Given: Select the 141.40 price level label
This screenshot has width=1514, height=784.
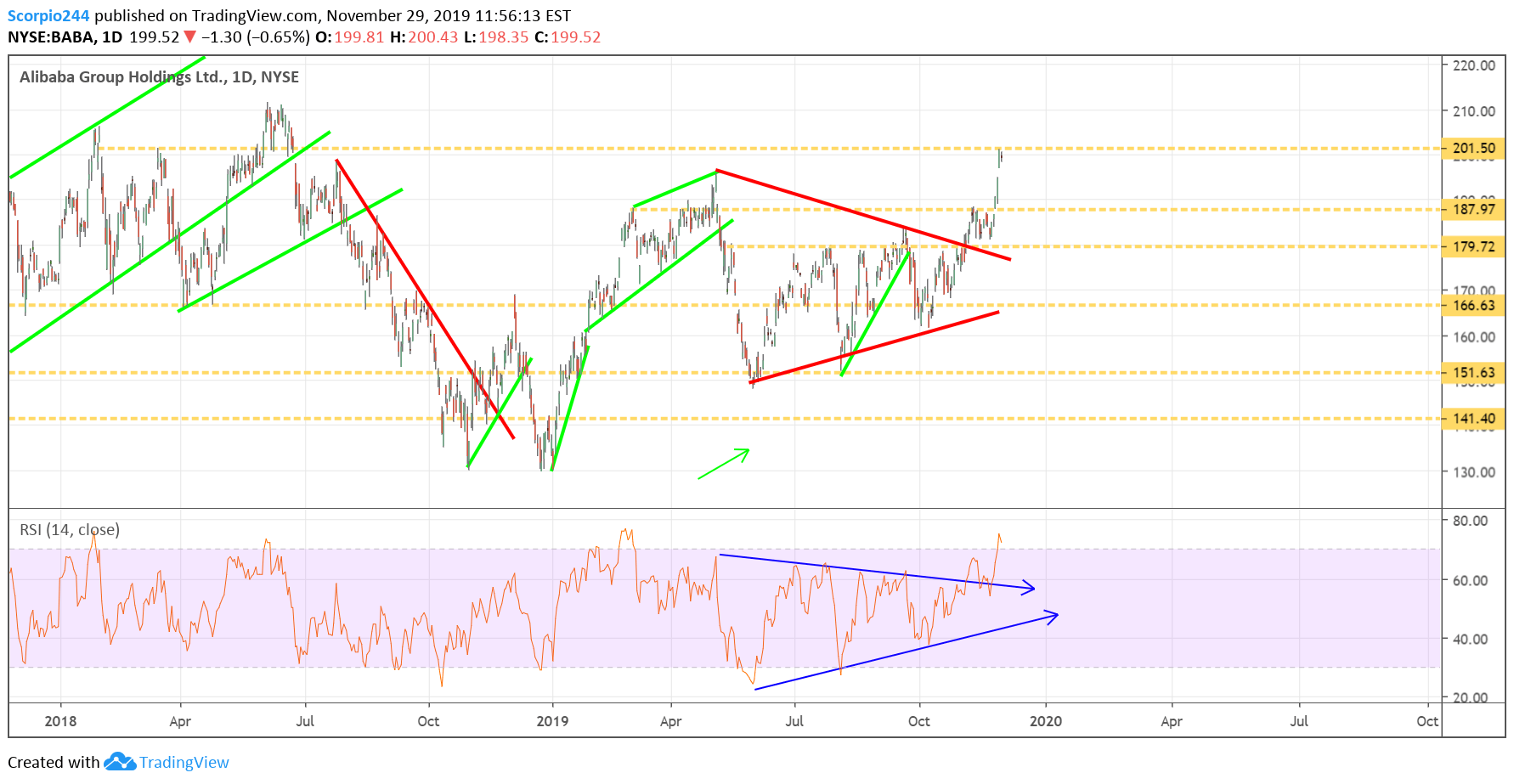Looking at the screenshot, I should click(1474, 418).
